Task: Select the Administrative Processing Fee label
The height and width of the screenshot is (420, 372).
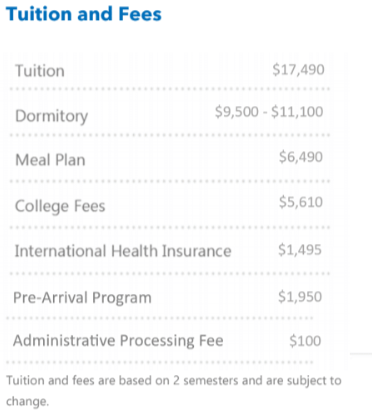Action: (118, 341)
